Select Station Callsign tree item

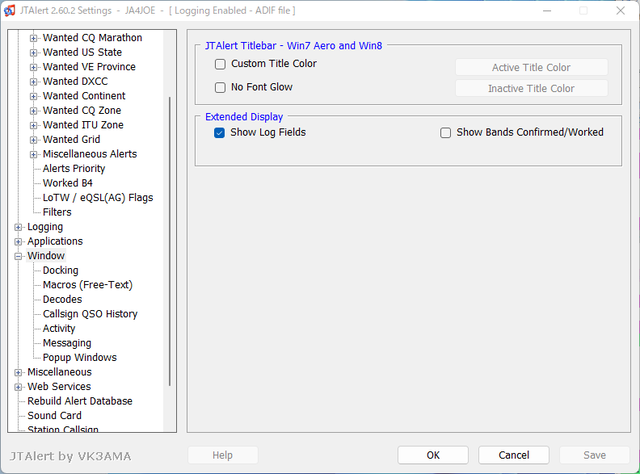(x=63, y=429)
